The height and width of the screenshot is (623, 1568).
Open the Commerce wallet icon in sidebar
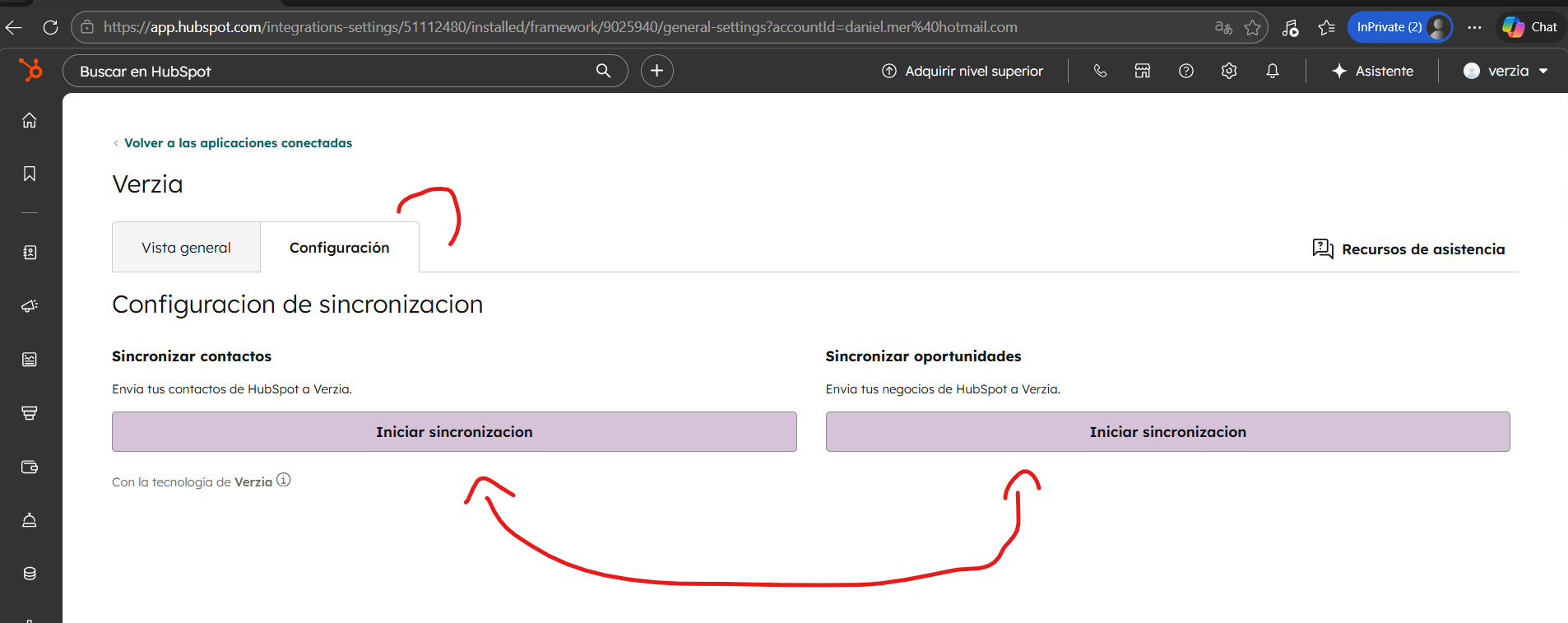30,467
